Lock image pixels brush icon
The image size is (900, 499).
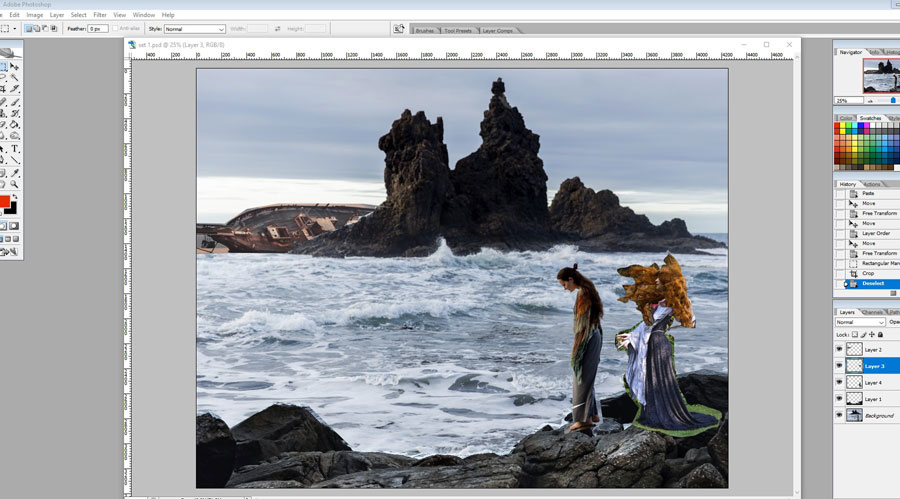click(x=863, y=335)
